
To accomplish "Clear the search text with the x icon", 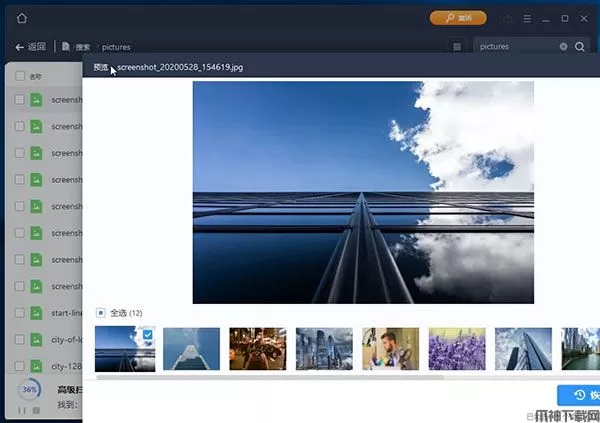I will click(563, 47).
